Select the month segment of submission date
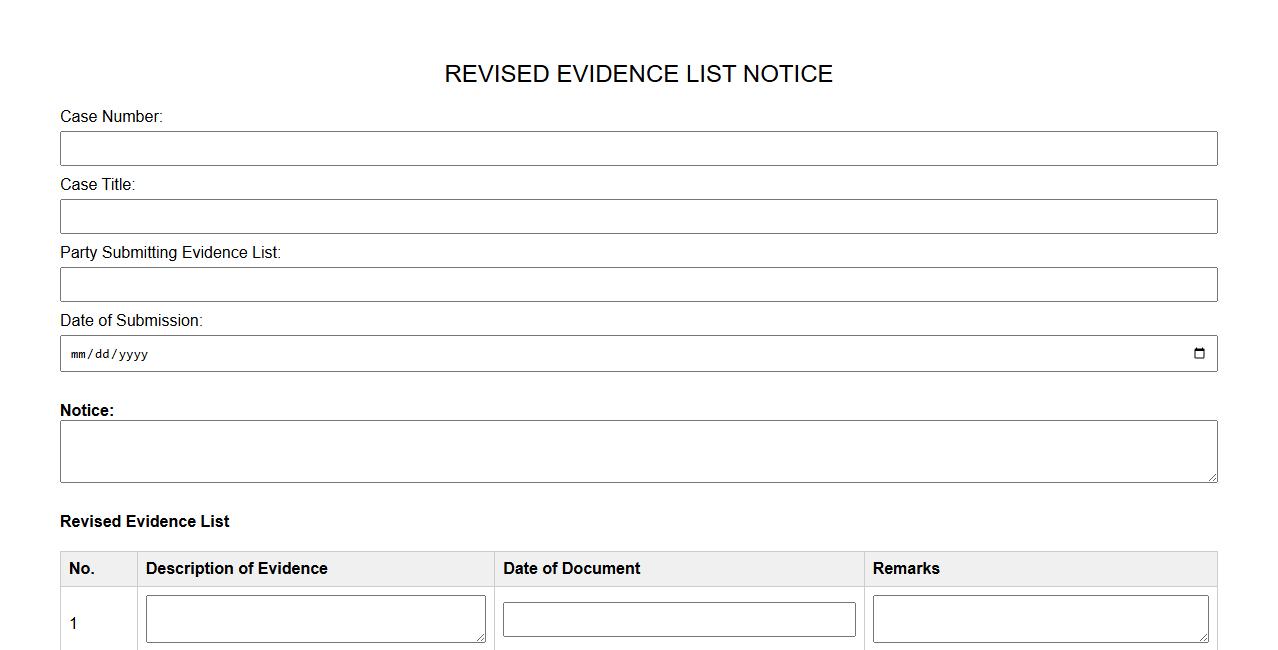 click(78, 354)
